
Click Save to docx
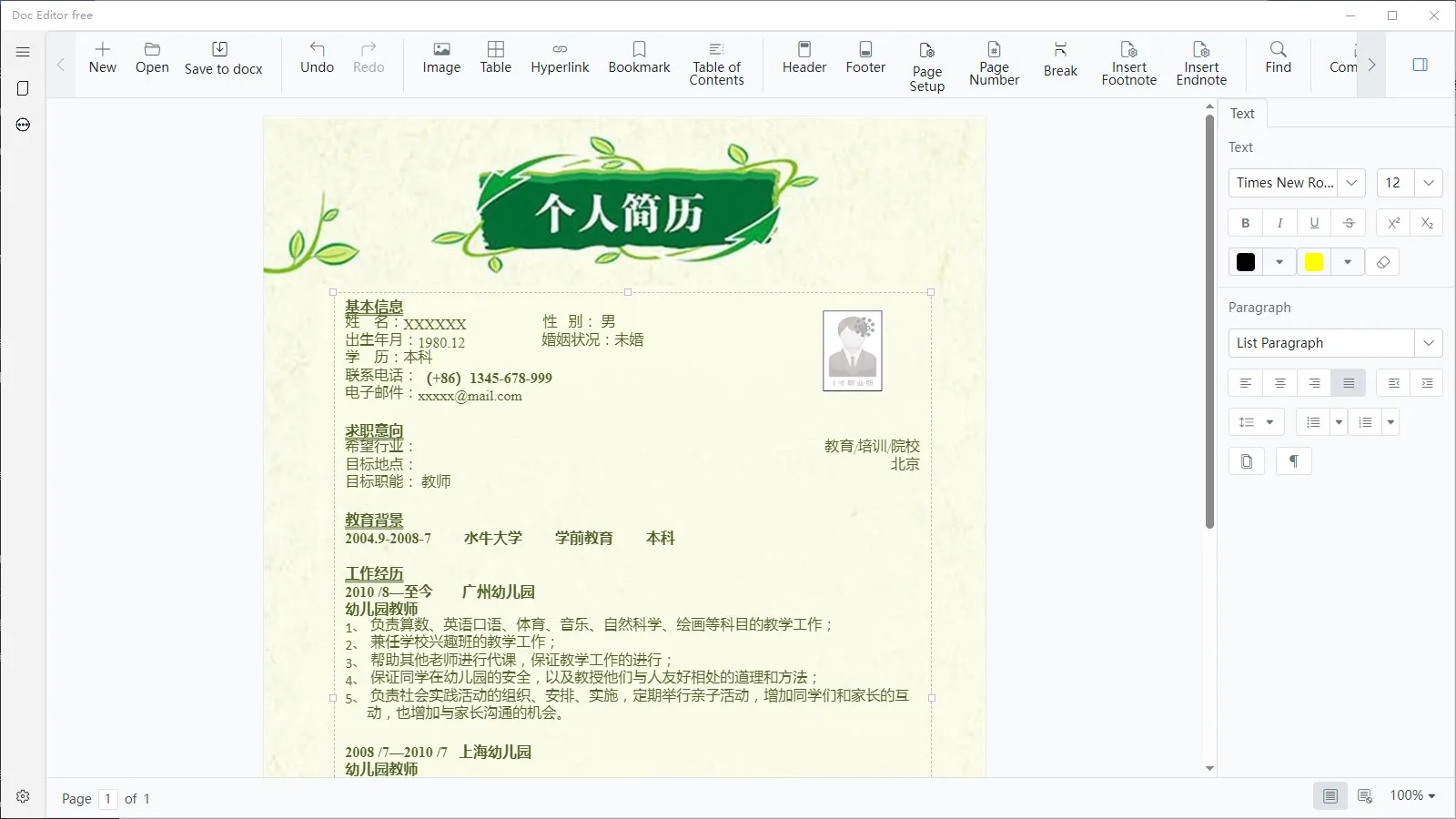tap(223, 58)
